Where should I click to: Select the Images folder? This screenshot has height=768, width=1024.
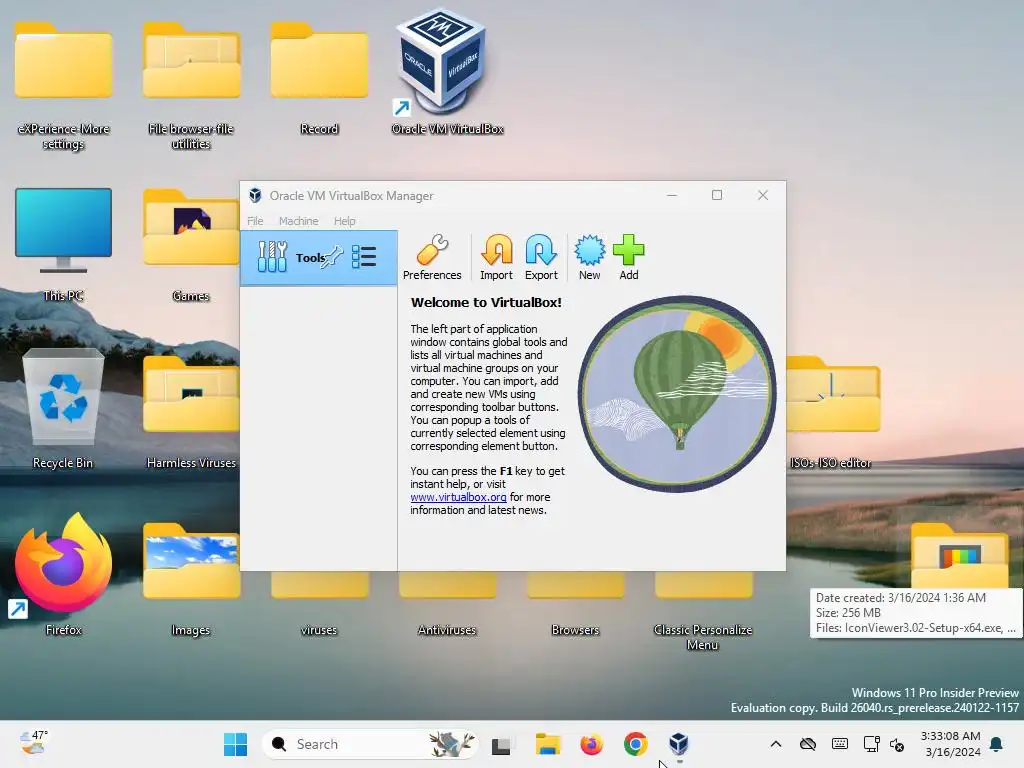tap(191, 578)
